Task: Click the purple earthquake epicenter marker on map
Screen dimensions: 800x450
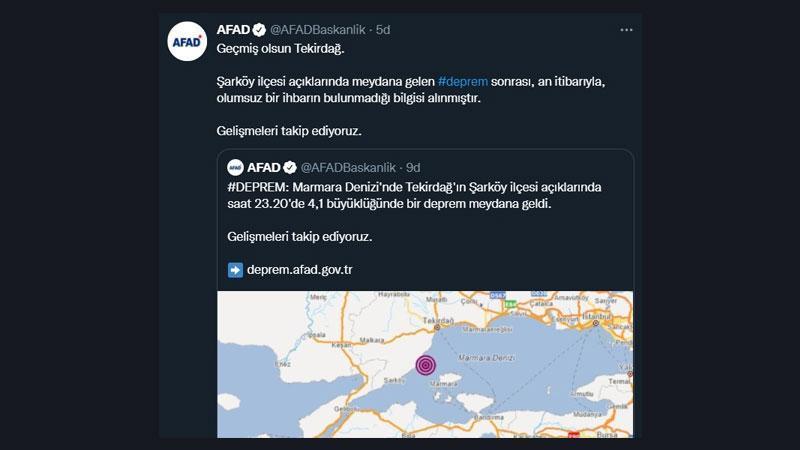Action: tap(426, 365)
